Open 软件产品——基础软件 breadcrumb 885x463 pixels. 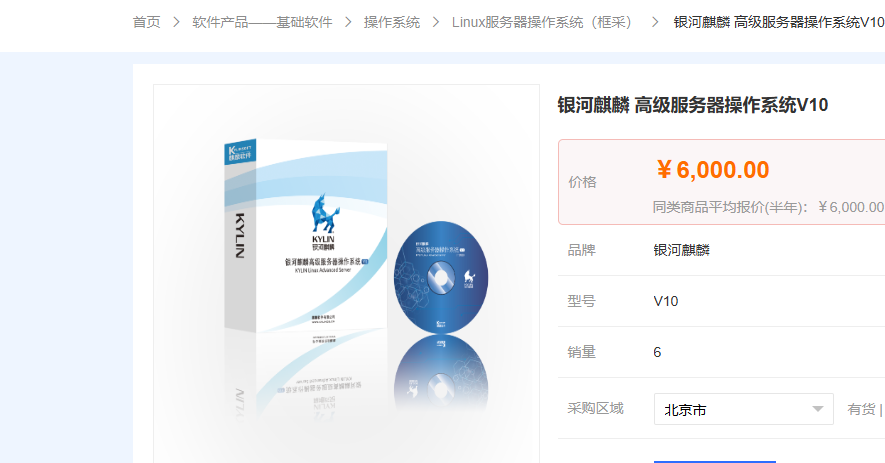262,22
